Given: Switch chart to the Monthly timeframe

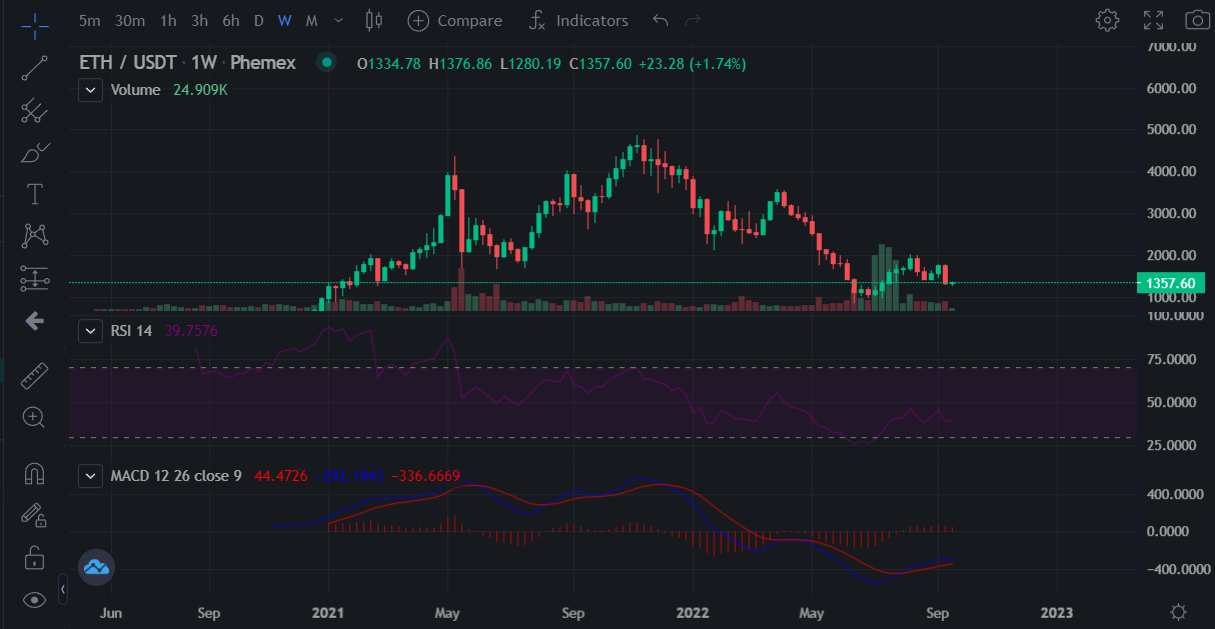Looking at the screenshot, I should 311,20.
